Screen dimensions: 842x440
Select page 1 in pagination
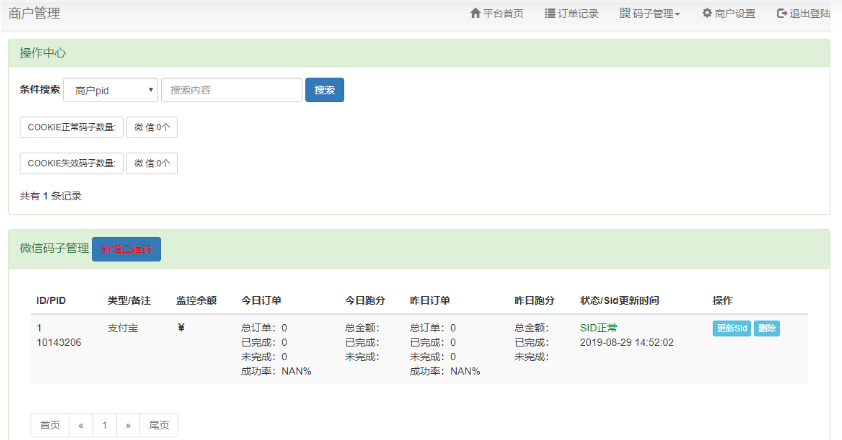click(x=105, y=425)
